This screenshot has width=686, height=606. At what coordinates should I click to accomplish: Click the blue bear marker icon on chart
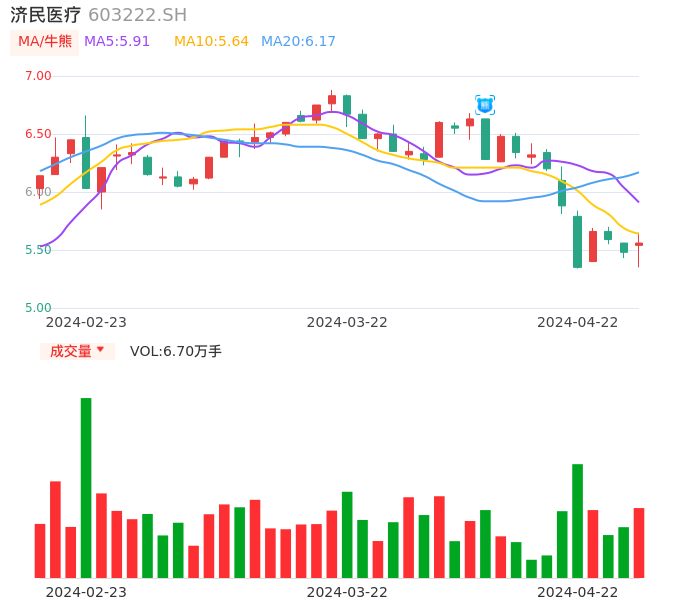click(485, 105)
